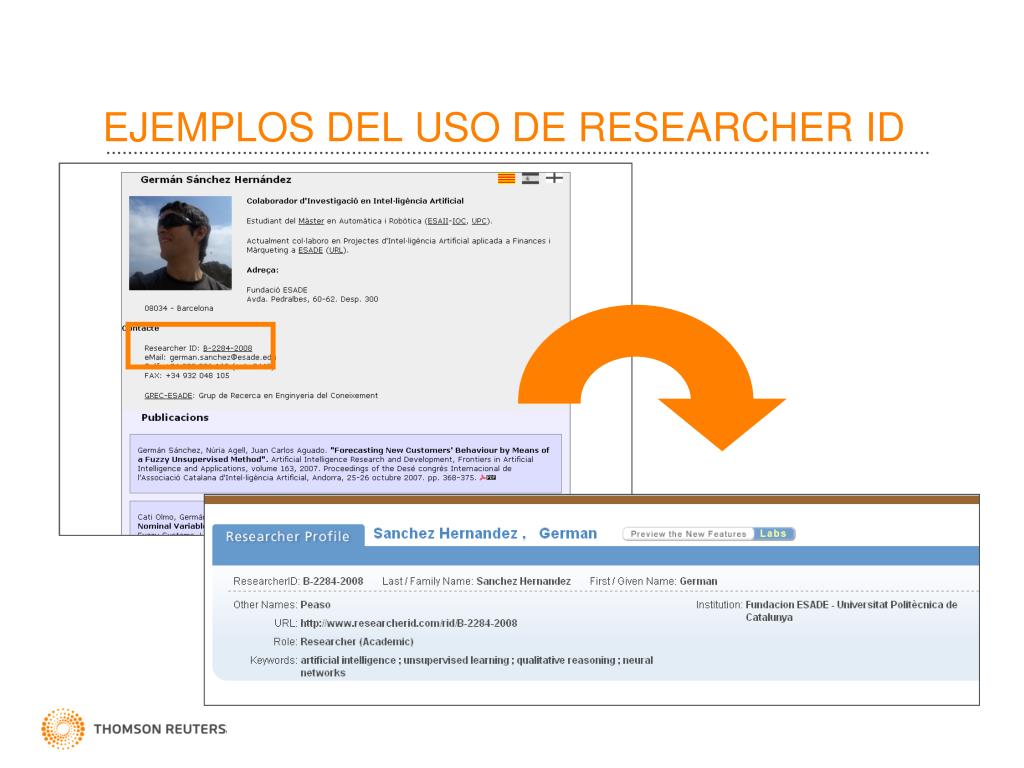Image resolution: width=1024 pixels, height=768 pixels.
Task: Click the researcherid.com URL value
Action: (409, 623)
